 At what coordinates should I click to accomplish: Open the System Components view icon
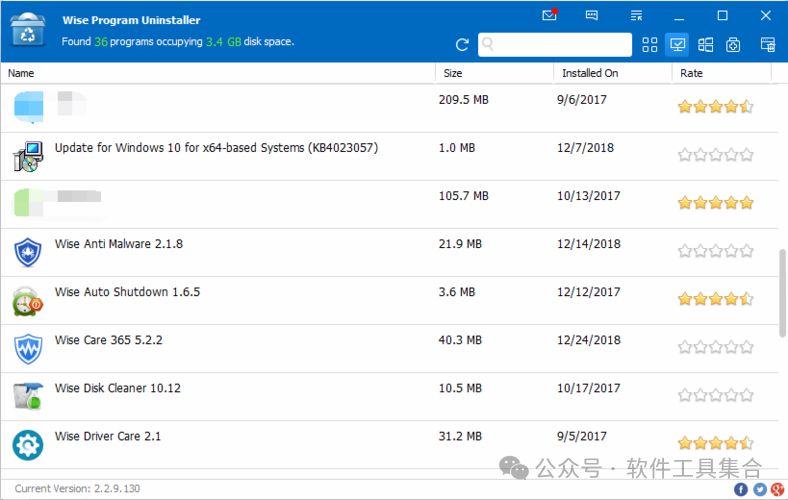coord(733,45)
